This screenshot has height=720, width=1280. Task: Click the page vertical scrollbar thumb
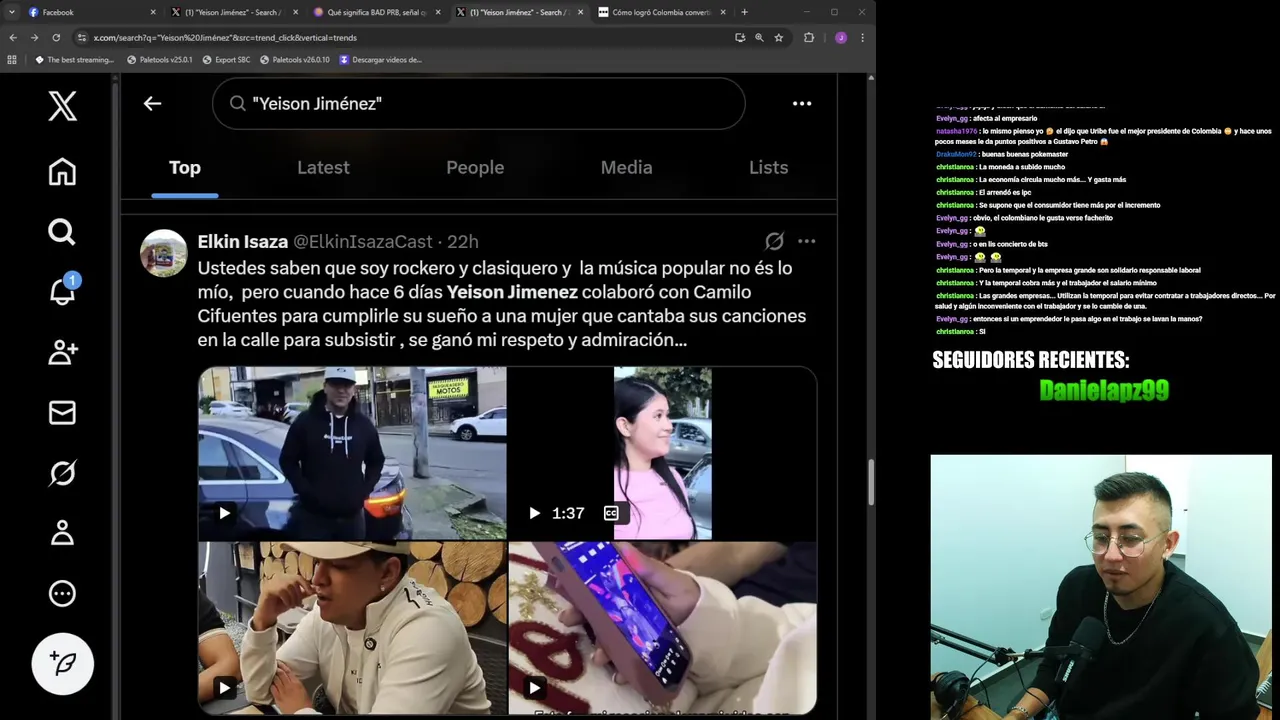871,483
